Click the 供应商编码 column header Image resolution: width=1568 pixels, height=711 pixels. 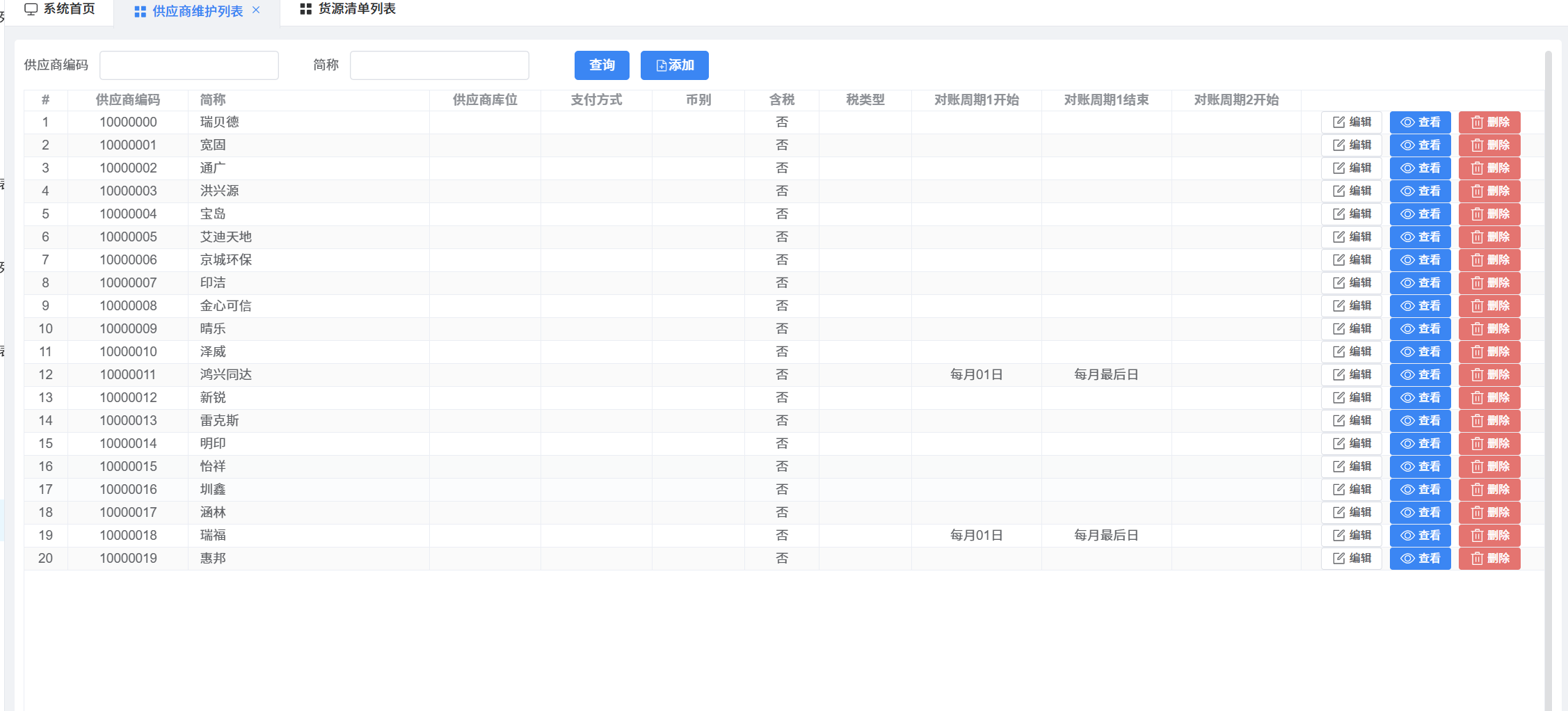[128, 100]
